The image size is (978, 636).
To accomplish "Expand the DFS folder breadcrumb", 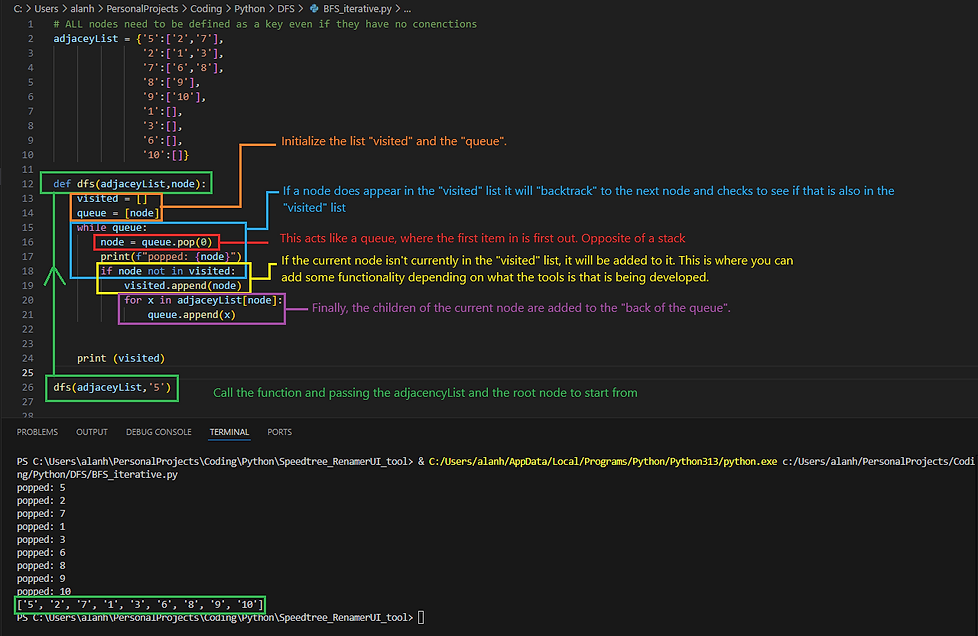I will coord(286,9).
